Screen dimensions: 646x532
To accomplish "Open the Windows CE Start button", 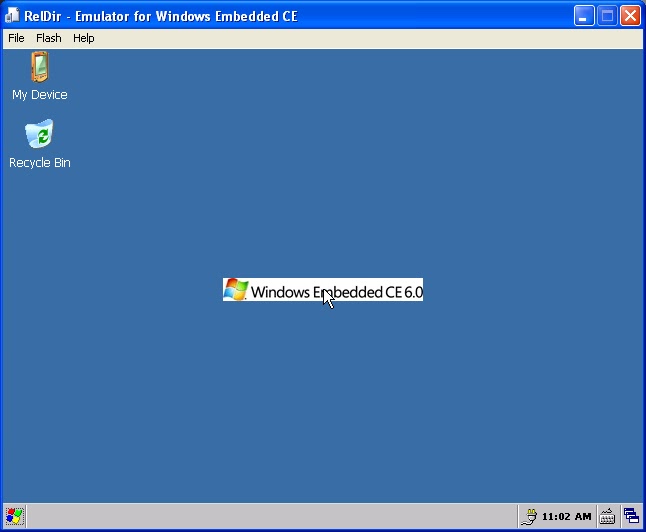I will pos(14,516).
